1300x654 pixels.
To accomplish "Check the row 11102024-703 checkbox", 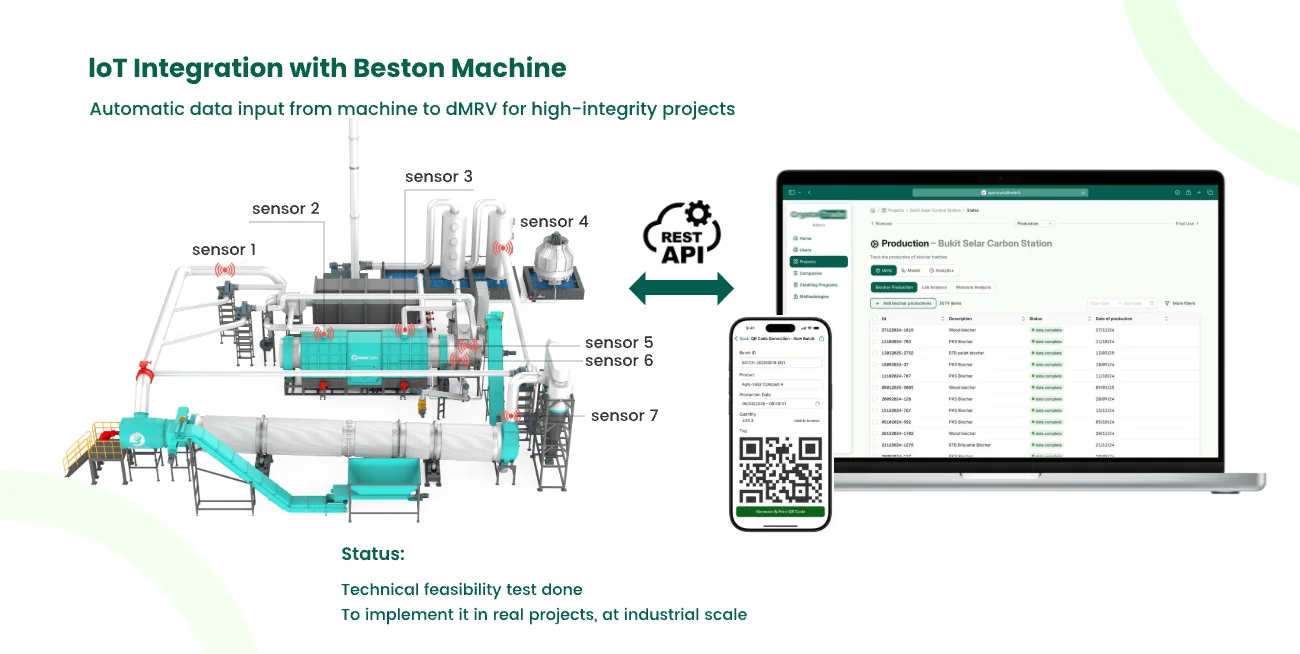I will coord(874,341).
